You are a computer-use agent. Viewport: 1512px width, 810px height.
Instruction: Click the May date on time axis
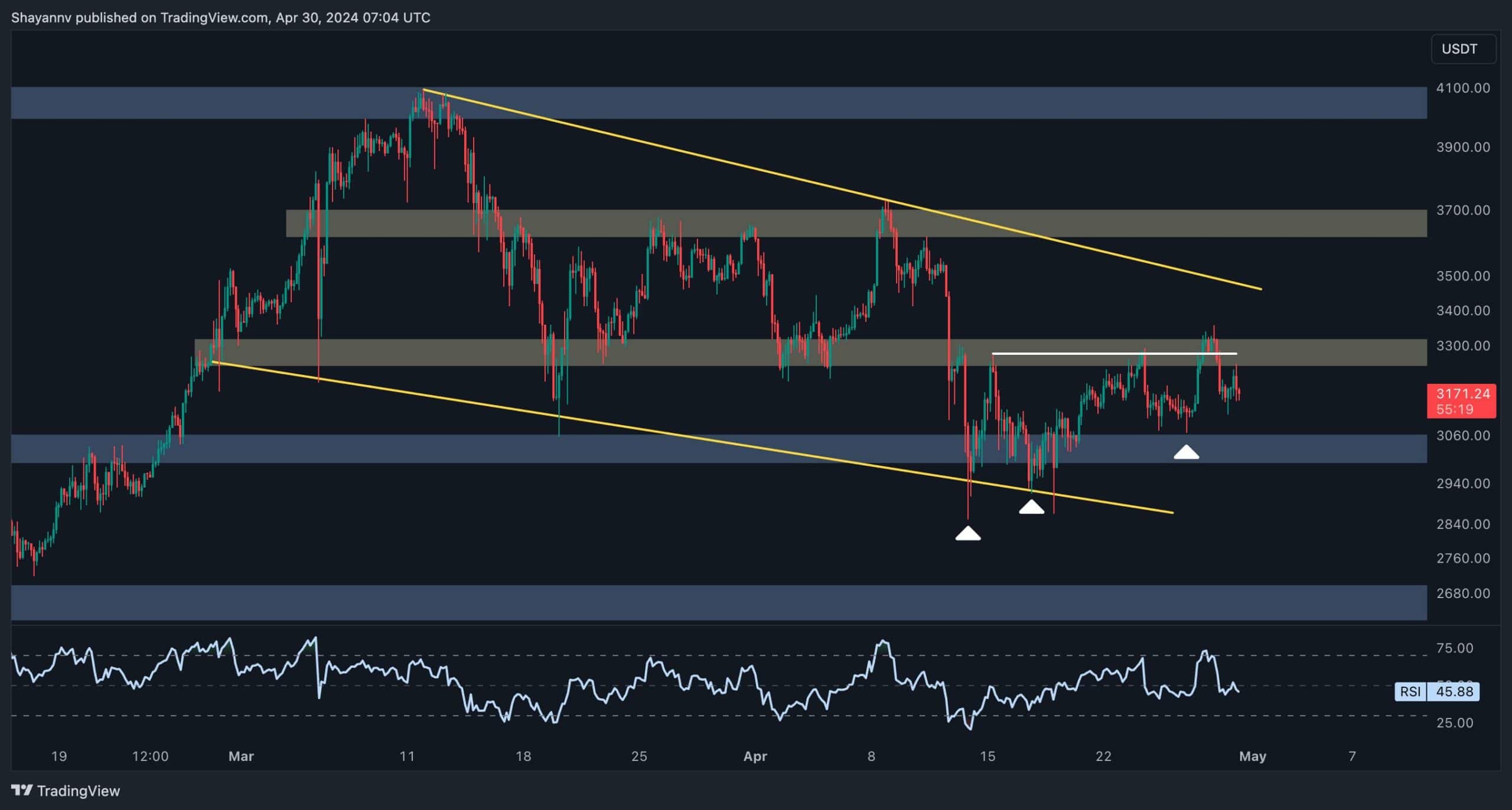1252,756
